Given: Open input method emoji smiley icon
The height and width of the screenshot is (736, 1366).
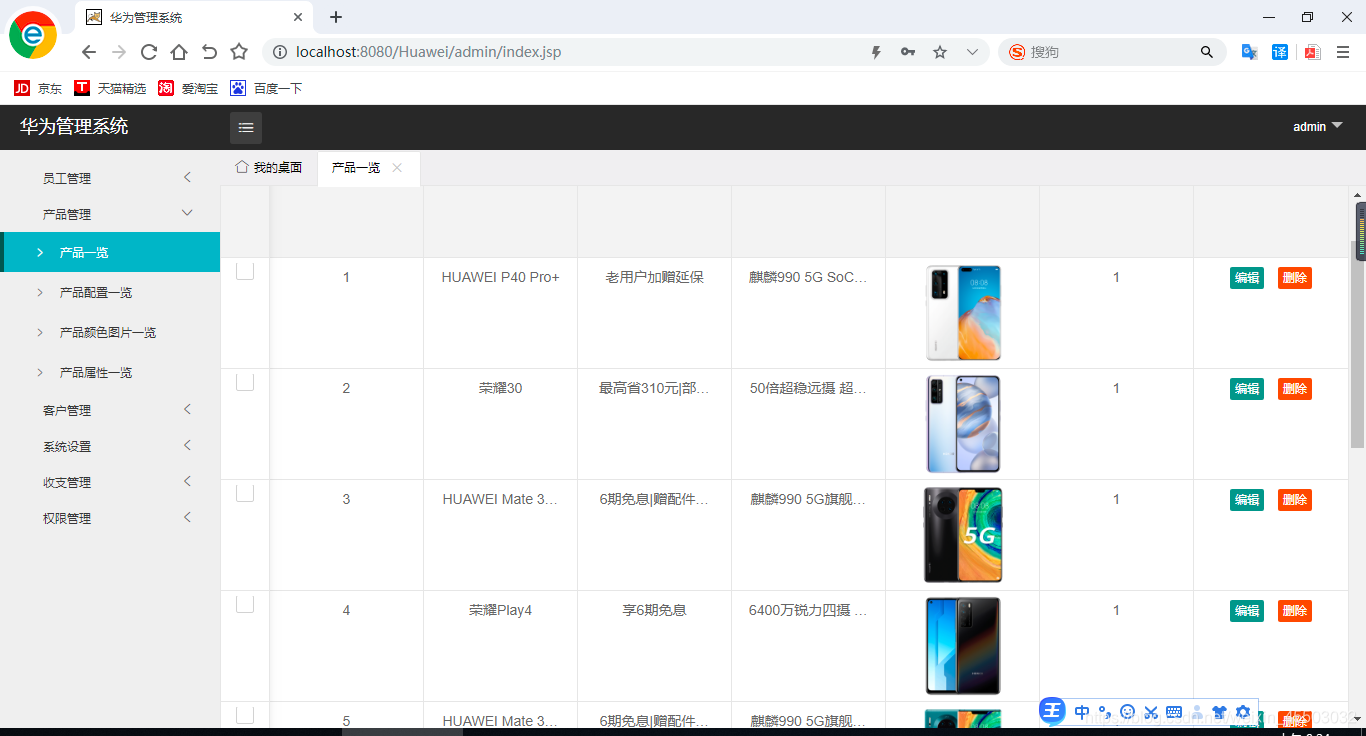Looking at the screenshot, I should click(x=1128, y=712).
